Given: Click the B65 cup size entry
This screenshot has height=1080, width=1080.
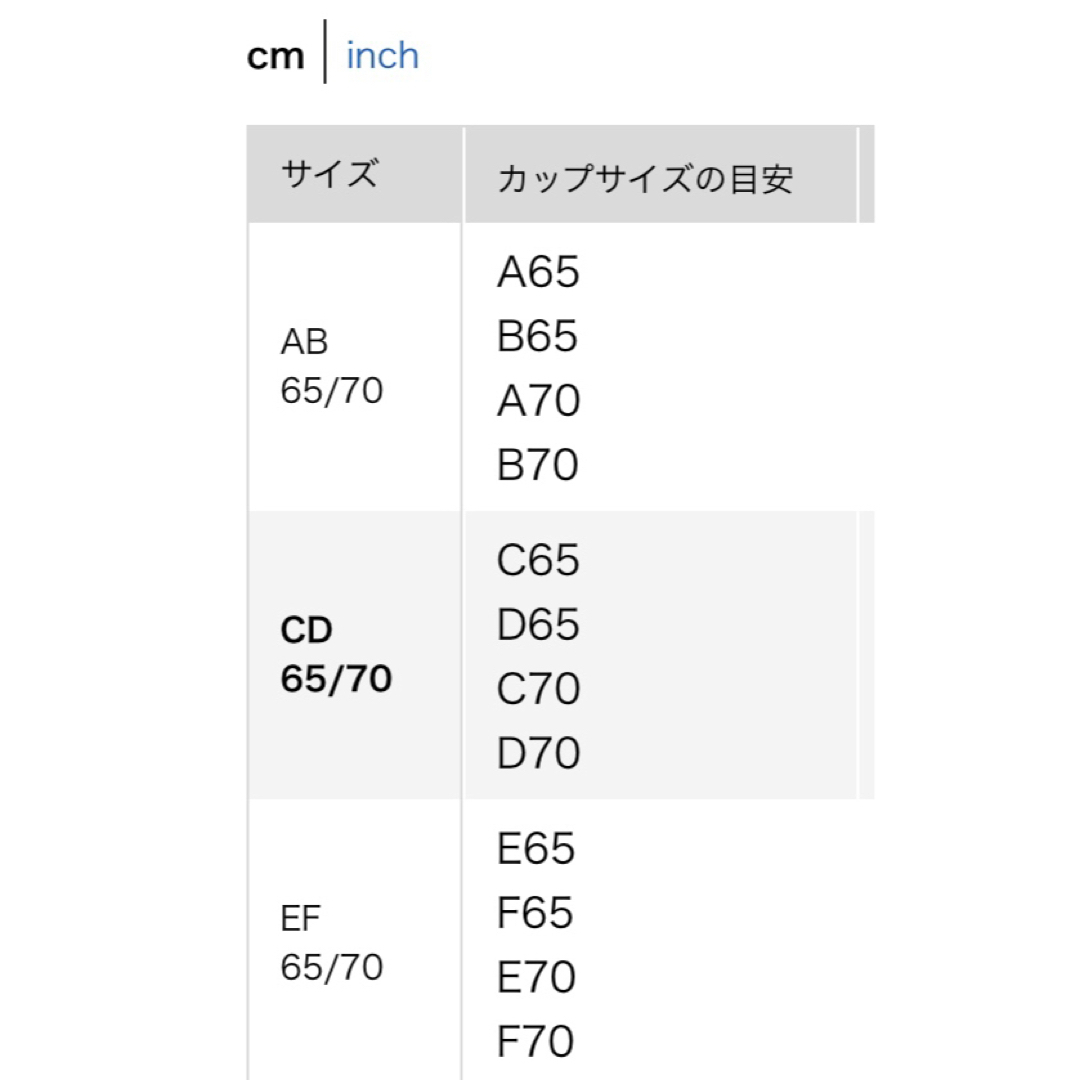Looking at the screenshot, I should pos(537,335).
